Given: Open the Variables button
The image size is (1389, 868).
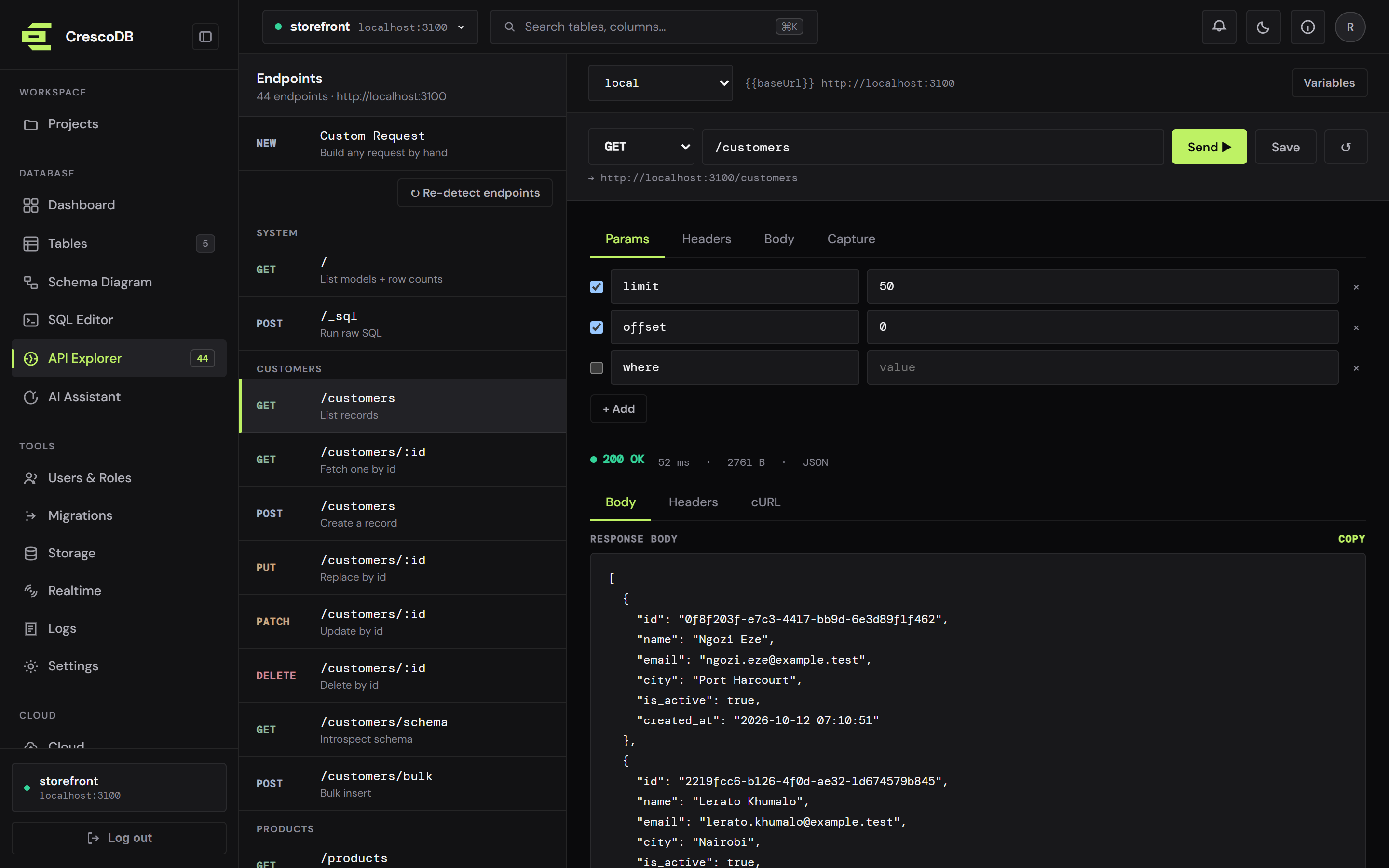Looking at the screenshot, I should pyautogui.click(x=1329, y=83).
